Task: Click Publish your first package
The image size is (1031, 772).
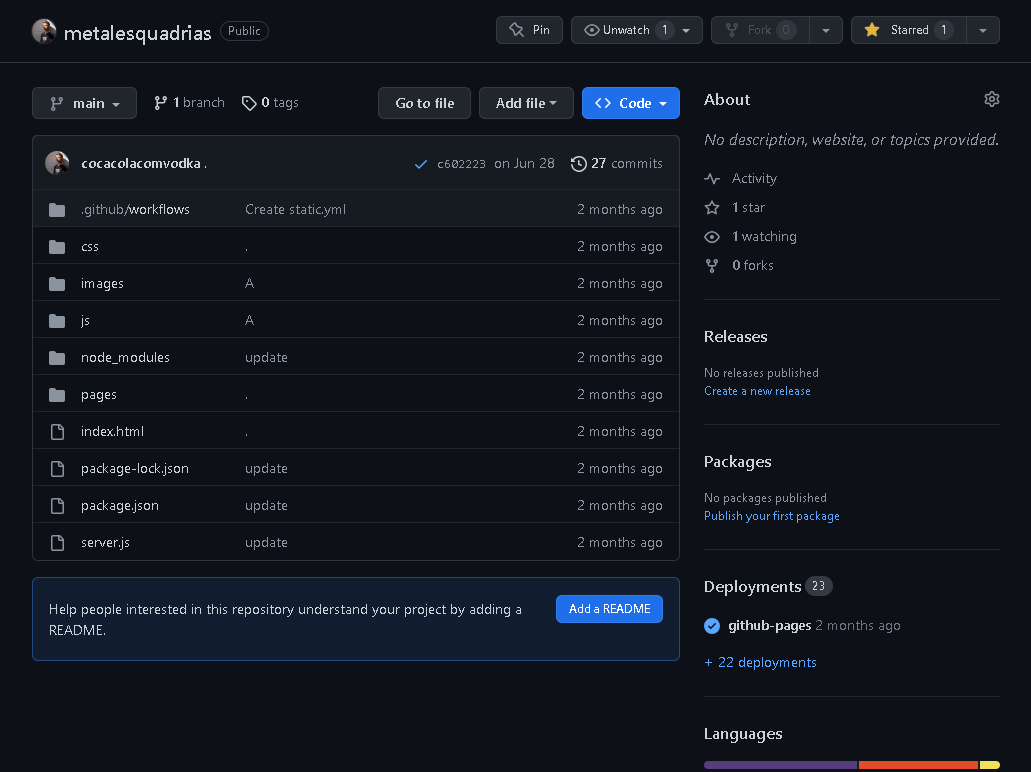Action: click(771, 516)
